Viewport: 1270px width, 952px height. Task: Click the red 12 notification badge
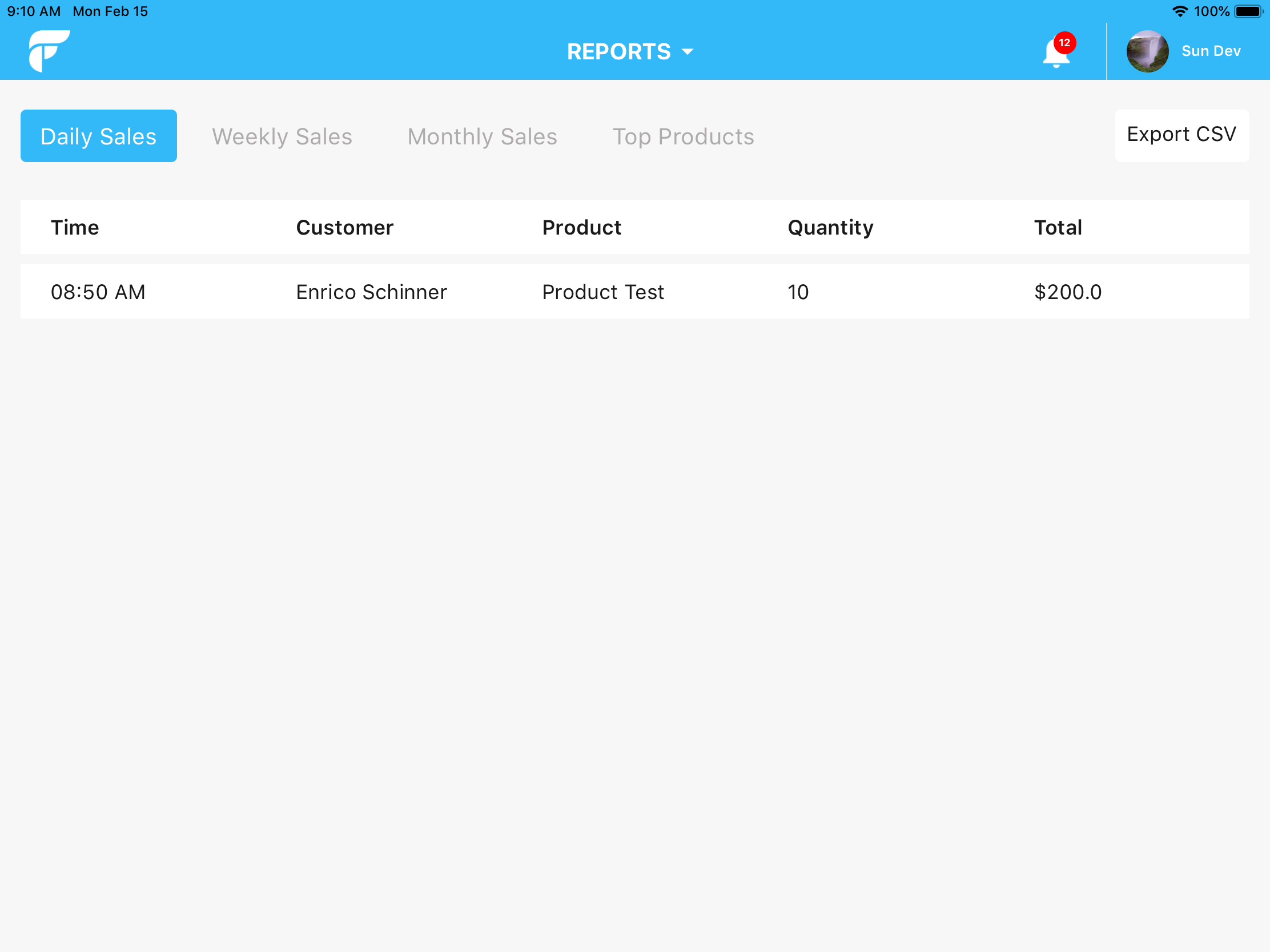[1064, 43]
